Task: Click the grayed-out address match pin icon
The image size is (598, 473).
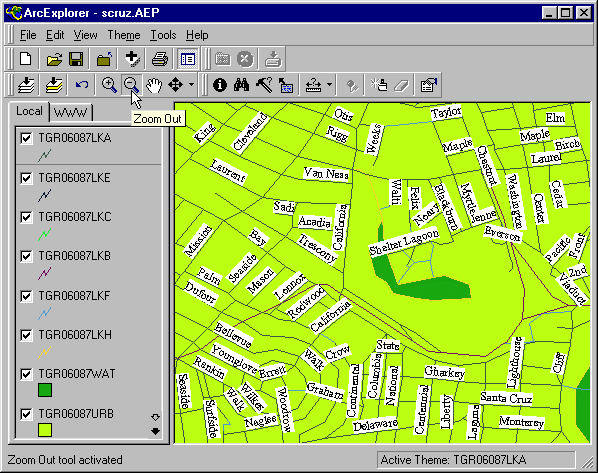Action: coord(352,85)
